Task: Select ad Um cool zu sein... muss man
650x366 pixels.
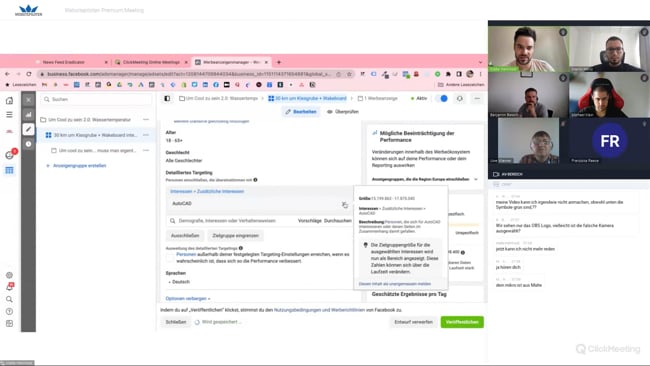Action: point(97,150)
